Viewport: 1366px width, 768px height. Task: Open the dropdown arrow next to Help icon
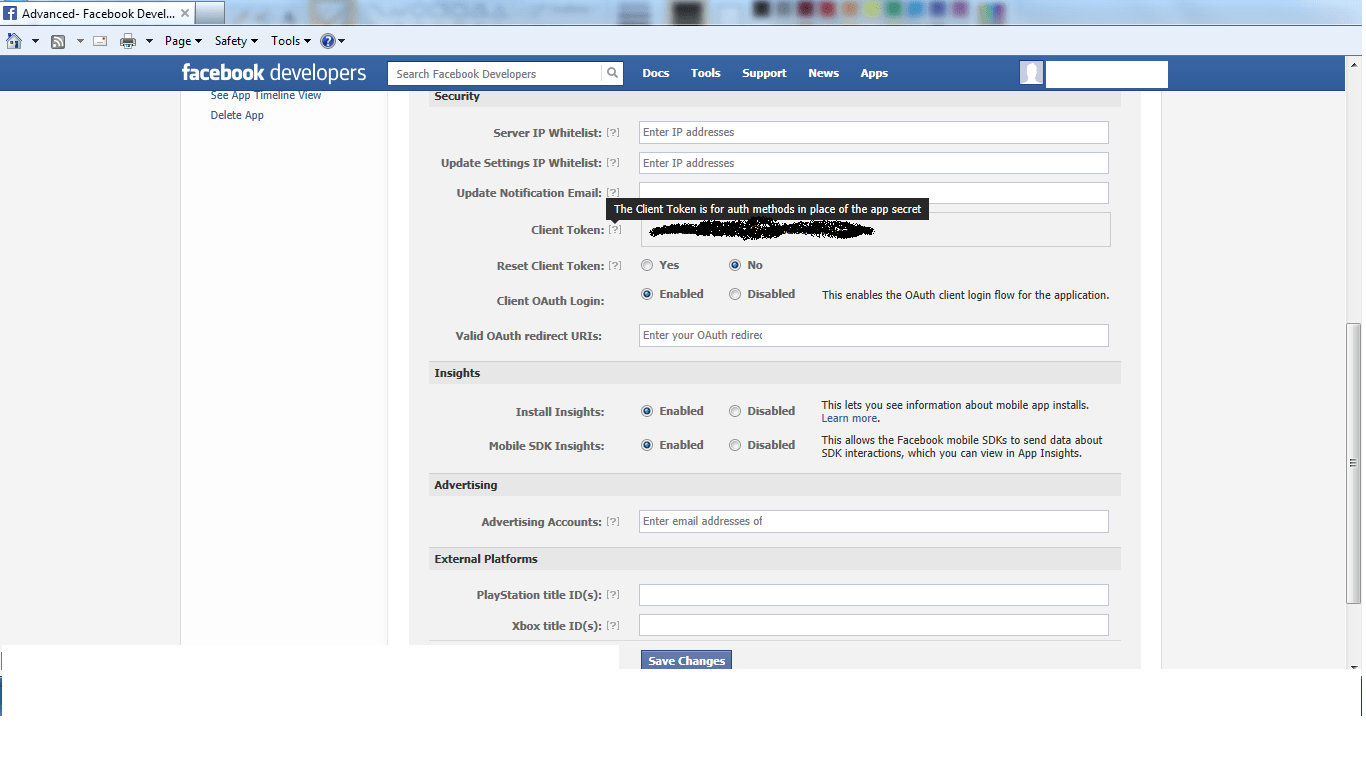click(x=341, y=41)
